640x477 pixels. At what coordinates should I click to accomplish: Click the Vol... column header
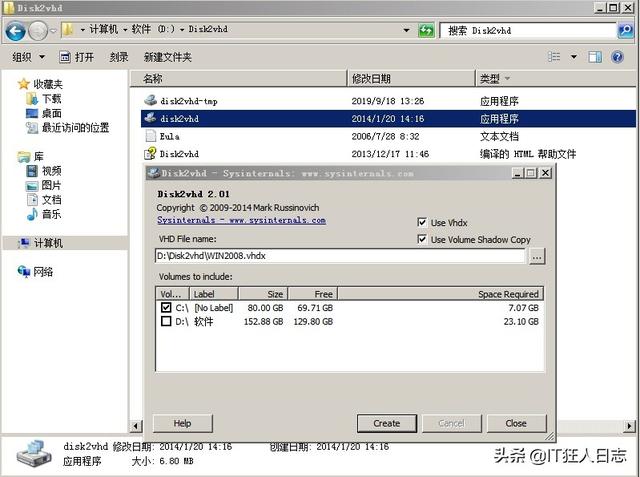pos(172,294)
